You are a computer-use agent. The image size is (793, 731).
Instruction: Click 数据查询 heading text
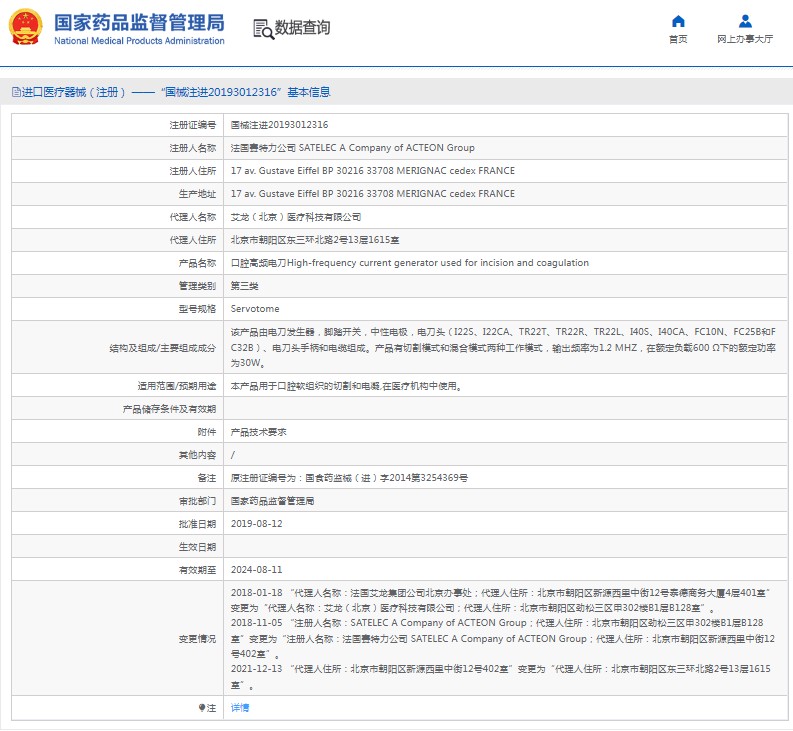(302, 27)
